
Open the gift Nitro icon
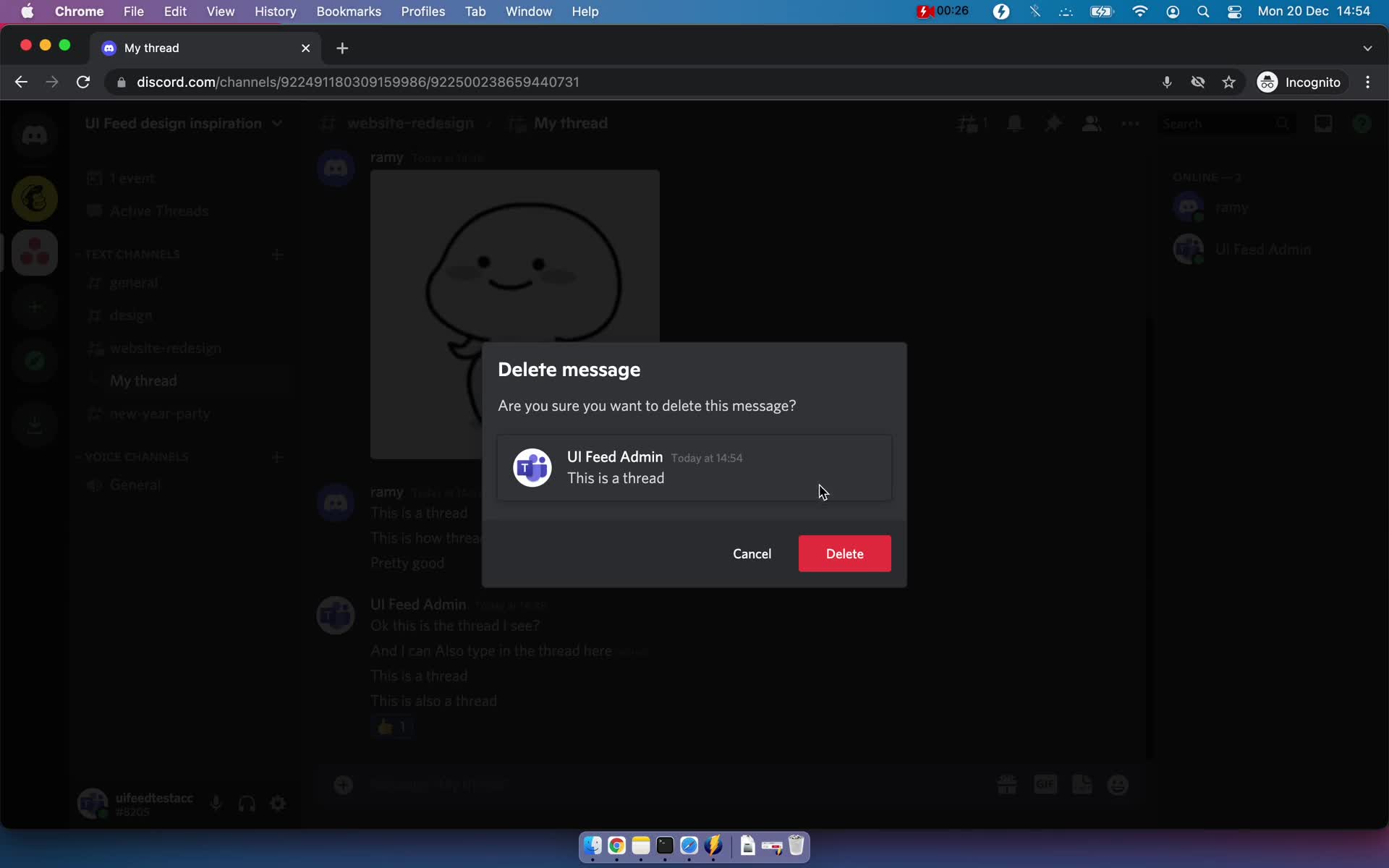[x=1007, y=785]
